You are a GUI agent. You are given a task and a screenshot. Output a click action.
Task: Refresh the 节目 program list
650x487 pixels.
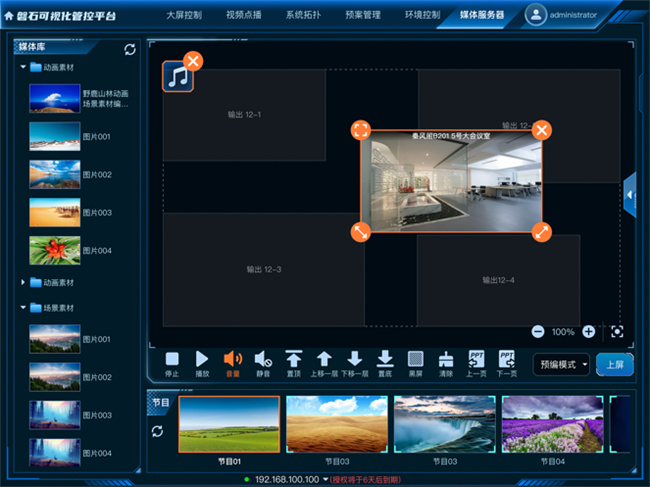tap(157, 431)
